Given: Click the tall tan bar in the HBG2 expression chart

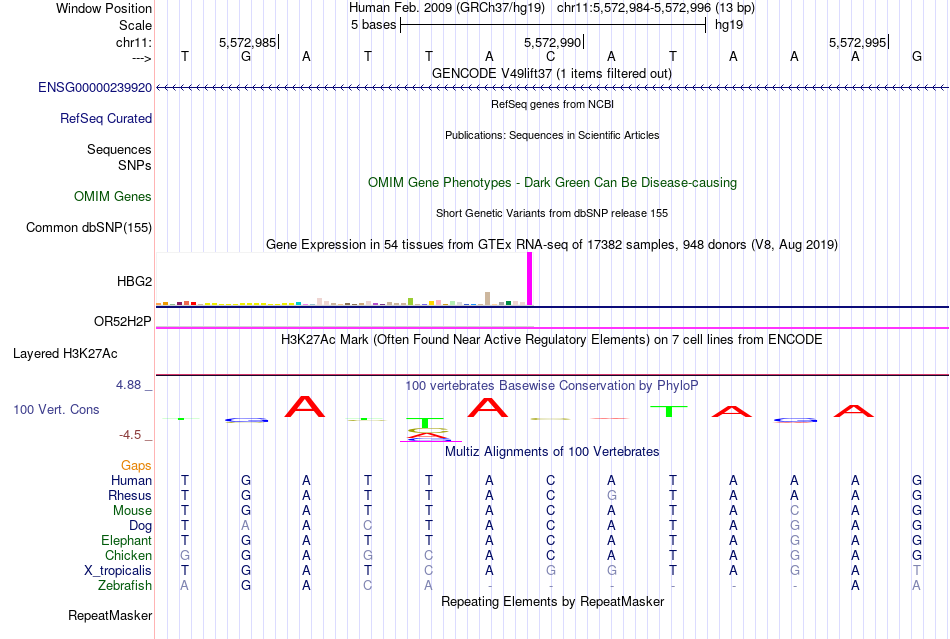Looking at the screenshot, I should pyautogui.click(x=488, y=299).
